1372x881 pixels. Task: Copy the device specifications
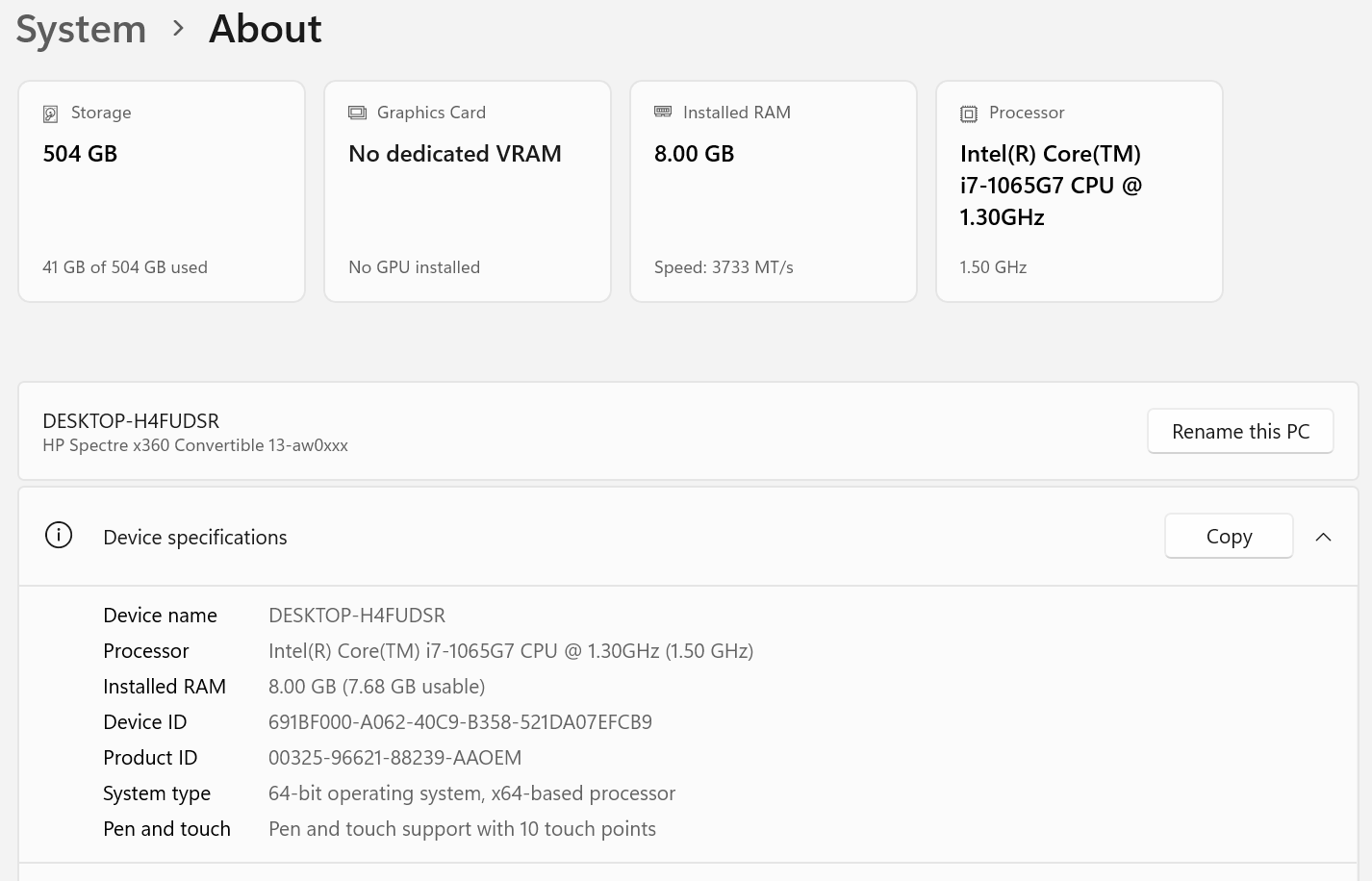(x=1228, y=537)
